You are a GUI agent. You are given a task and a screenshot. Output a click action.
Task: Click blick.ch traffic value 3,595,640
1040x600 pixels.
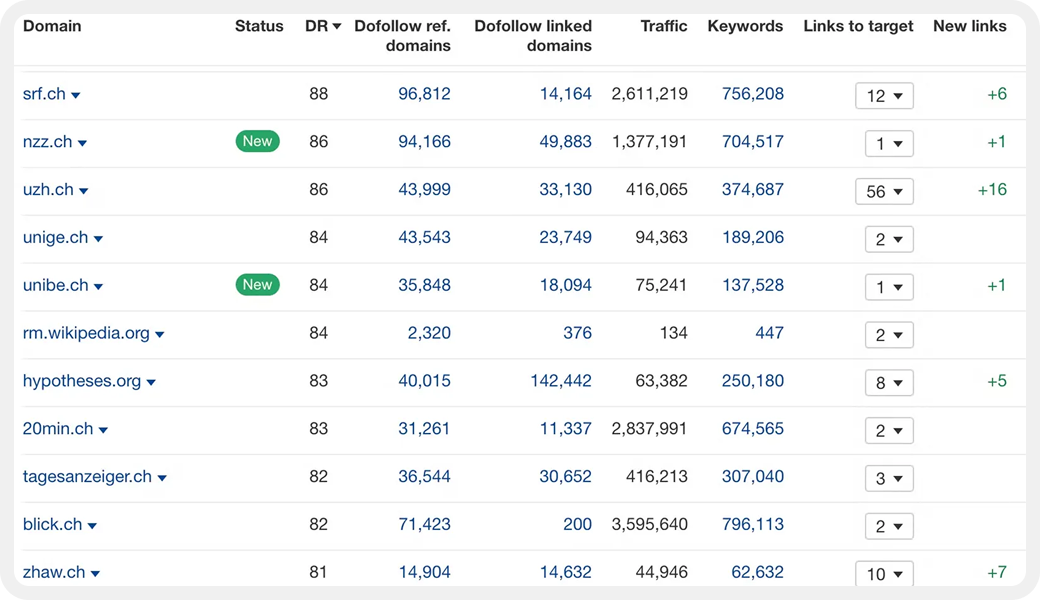(x=649, y=524)
